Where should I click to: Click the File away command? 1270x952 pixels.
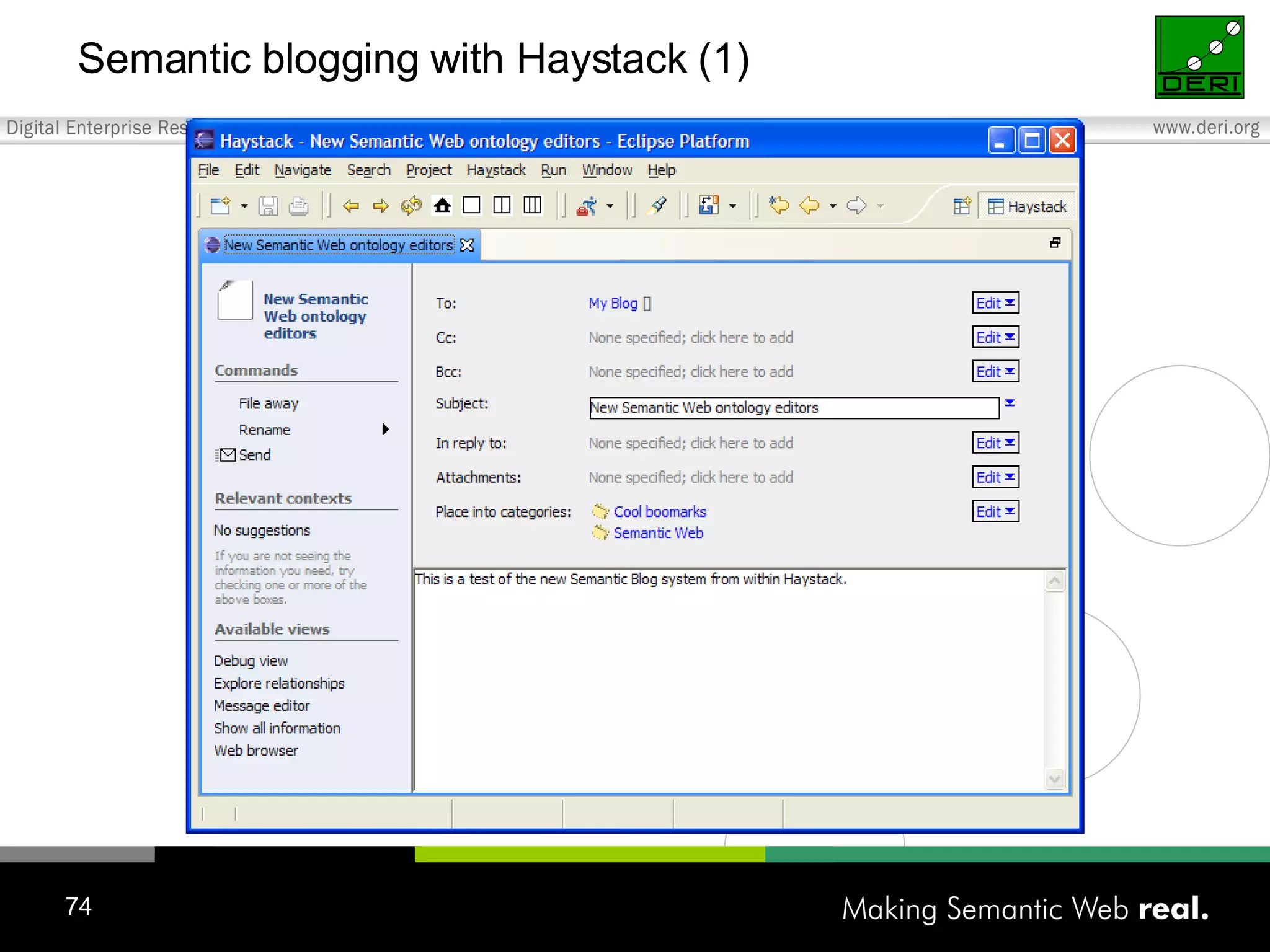coord(269,403)
